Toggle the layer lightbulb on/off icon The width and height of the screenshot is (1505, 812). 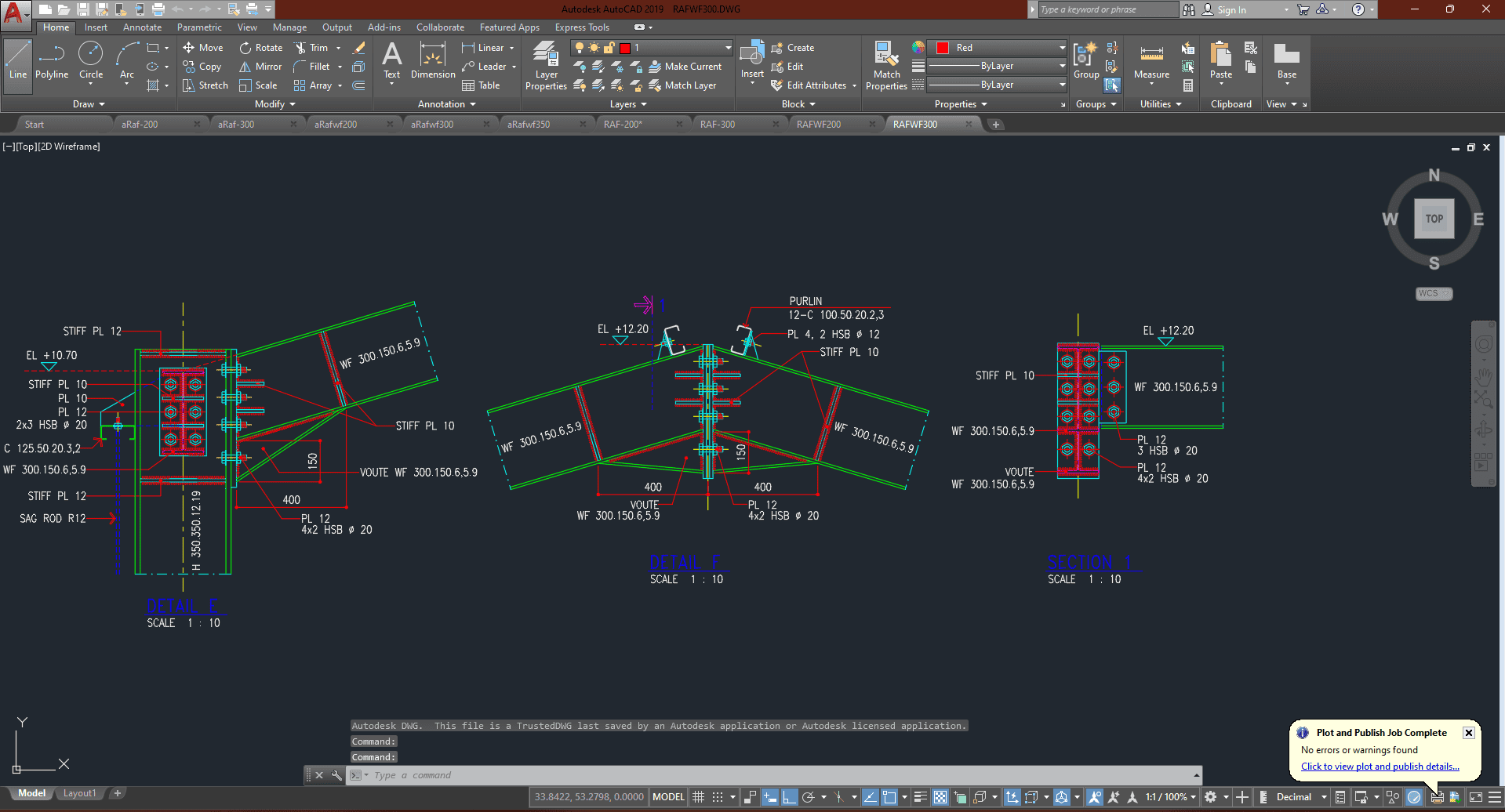pyautogui.click(x=580, y=48)
